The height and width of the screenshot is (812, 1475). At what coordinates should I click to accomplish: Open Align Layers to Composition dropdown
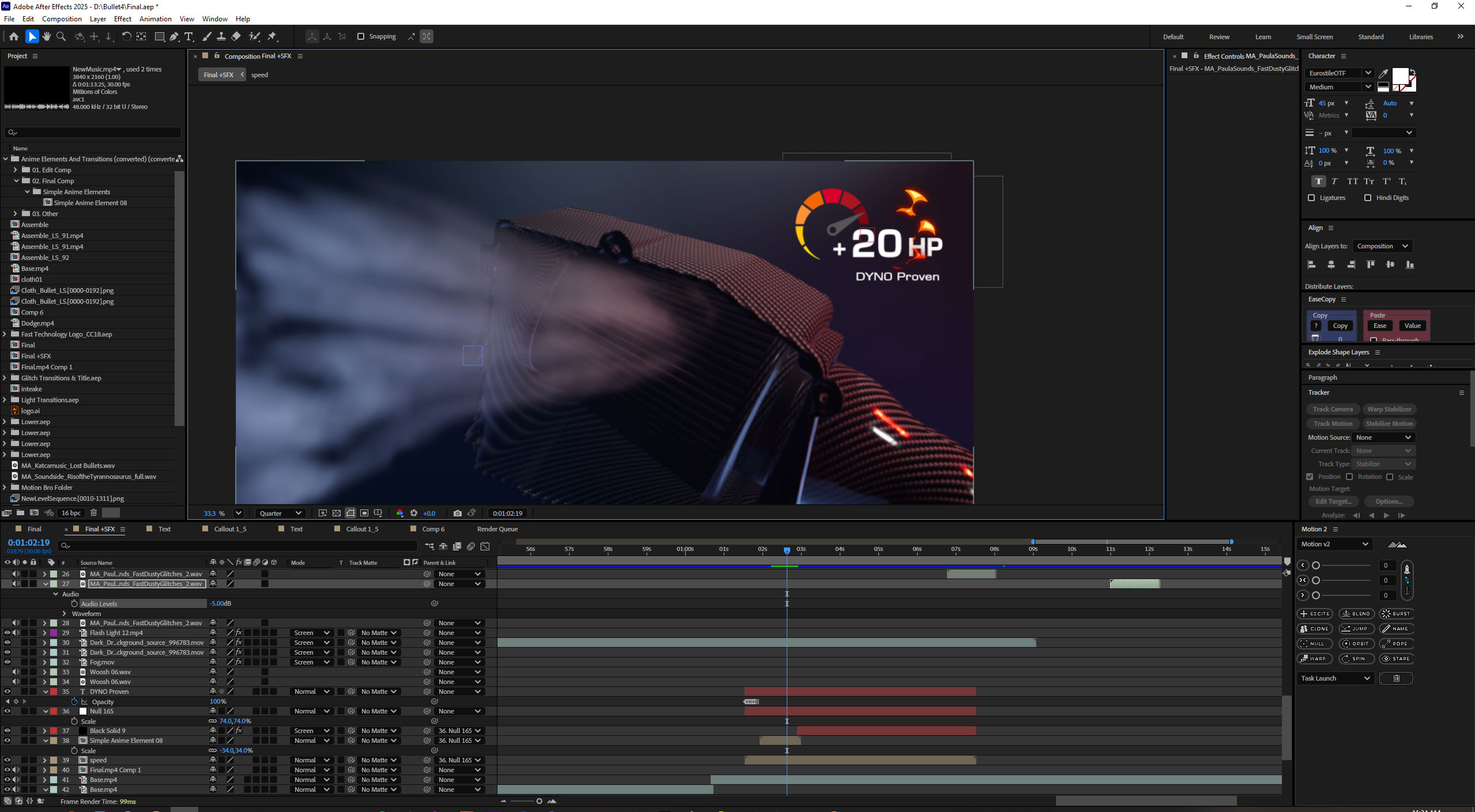[x=1382, y=246]
